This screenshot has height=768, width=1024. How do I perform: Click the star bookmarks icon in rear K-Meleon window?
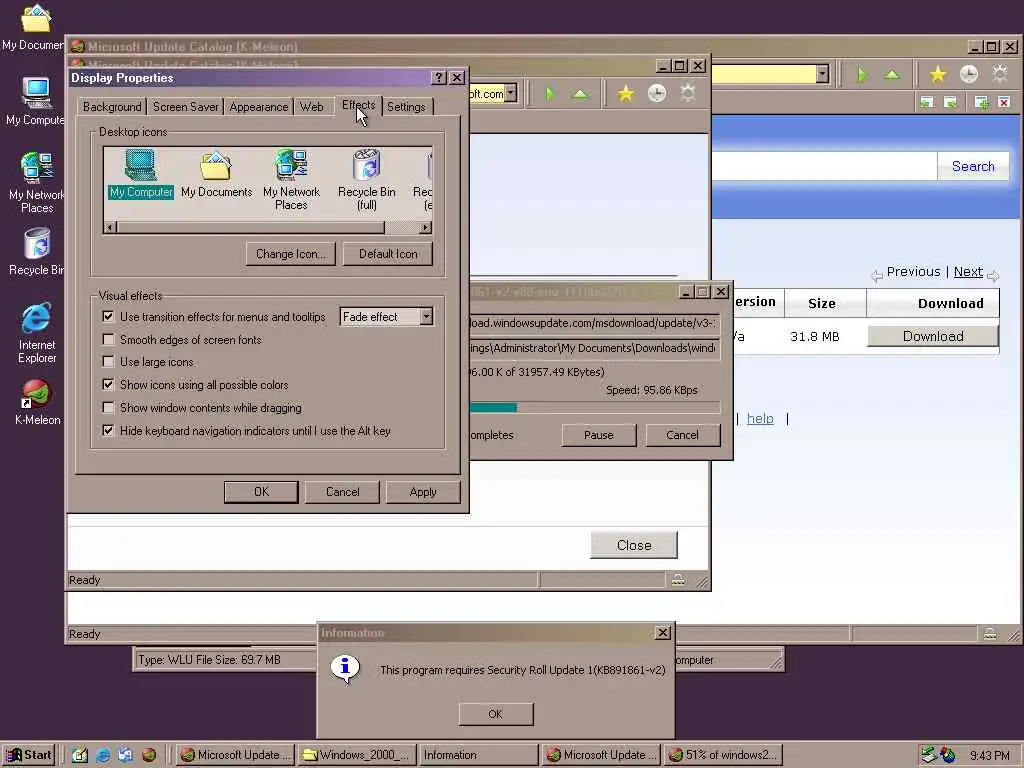[938, 74]
